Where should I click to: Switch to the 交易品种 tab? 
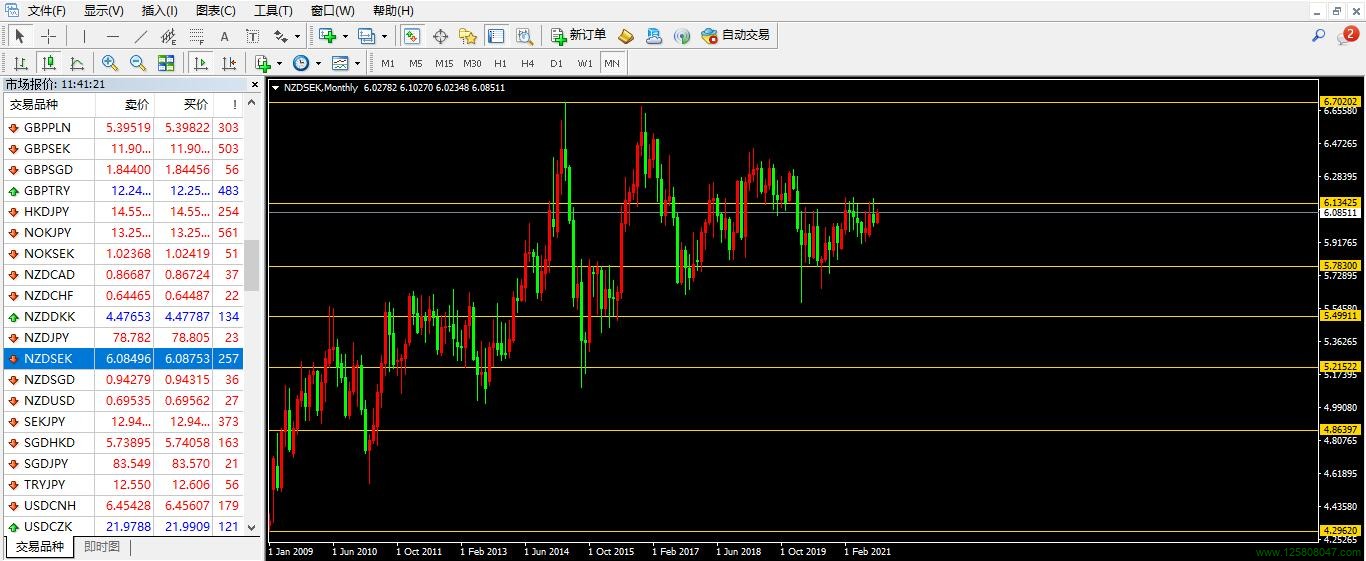(x=39, y=547)
